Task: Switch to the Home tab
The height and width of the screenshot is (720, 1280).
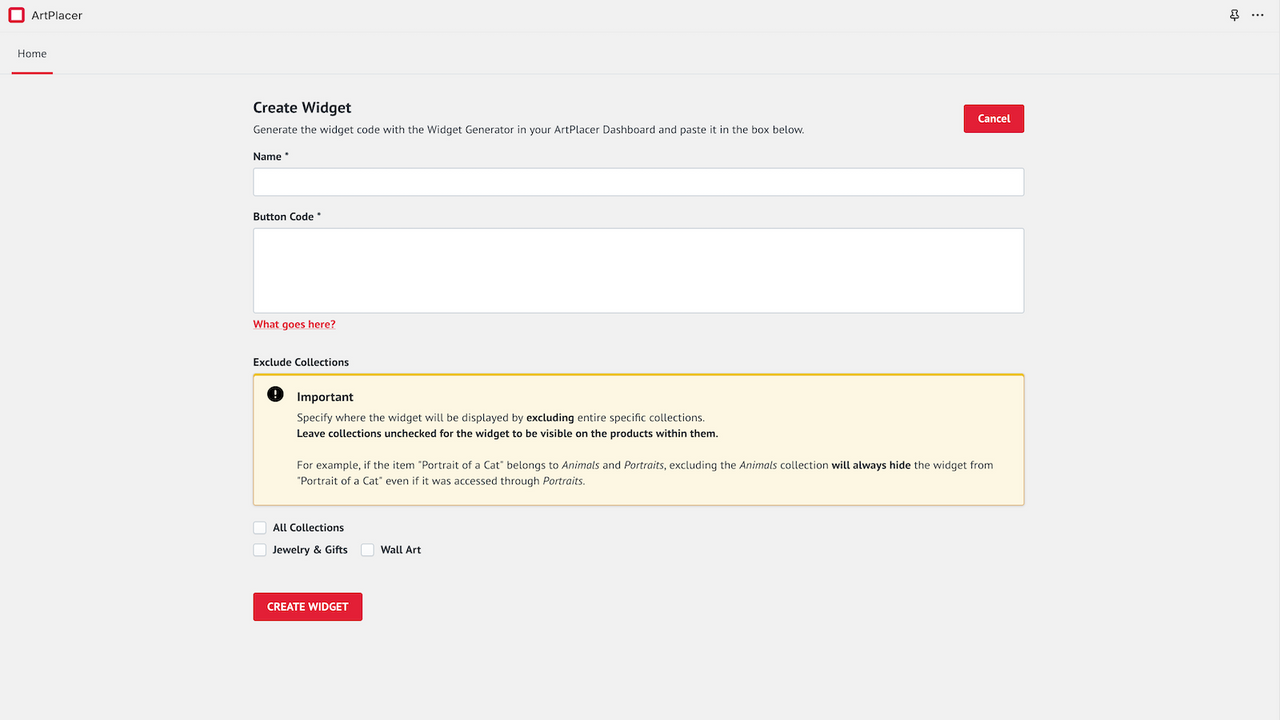Action: 32,54
